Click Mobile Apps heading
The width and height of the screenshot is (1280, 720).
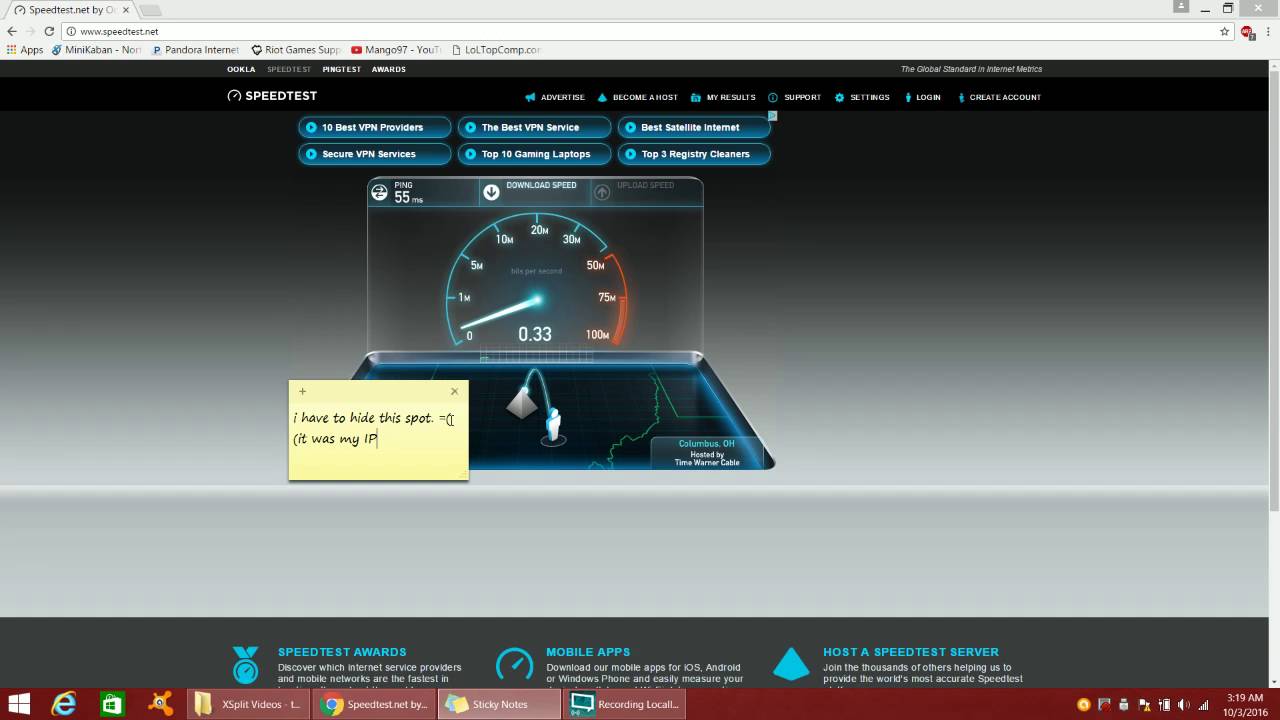click(588, 652)
